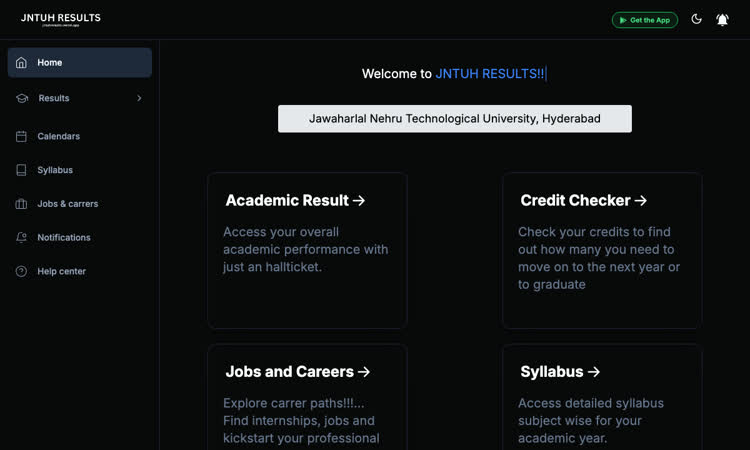Click 'Check your credits to find' description
750x450 pixels.
pyautogui.click(x=599, y=258)
